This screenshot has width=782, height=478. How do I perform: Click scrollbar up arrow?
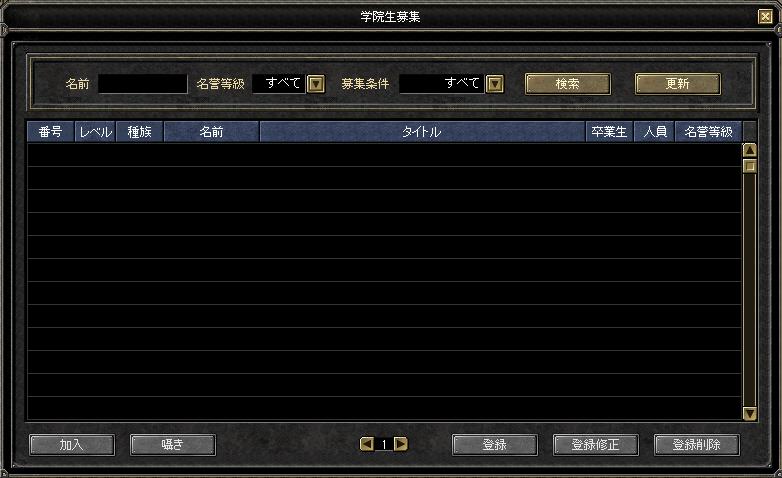click(750, 150)
